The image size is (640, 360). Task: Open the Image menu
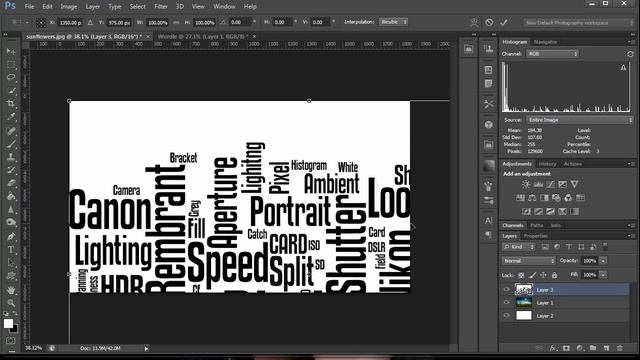tap(69, 7)
